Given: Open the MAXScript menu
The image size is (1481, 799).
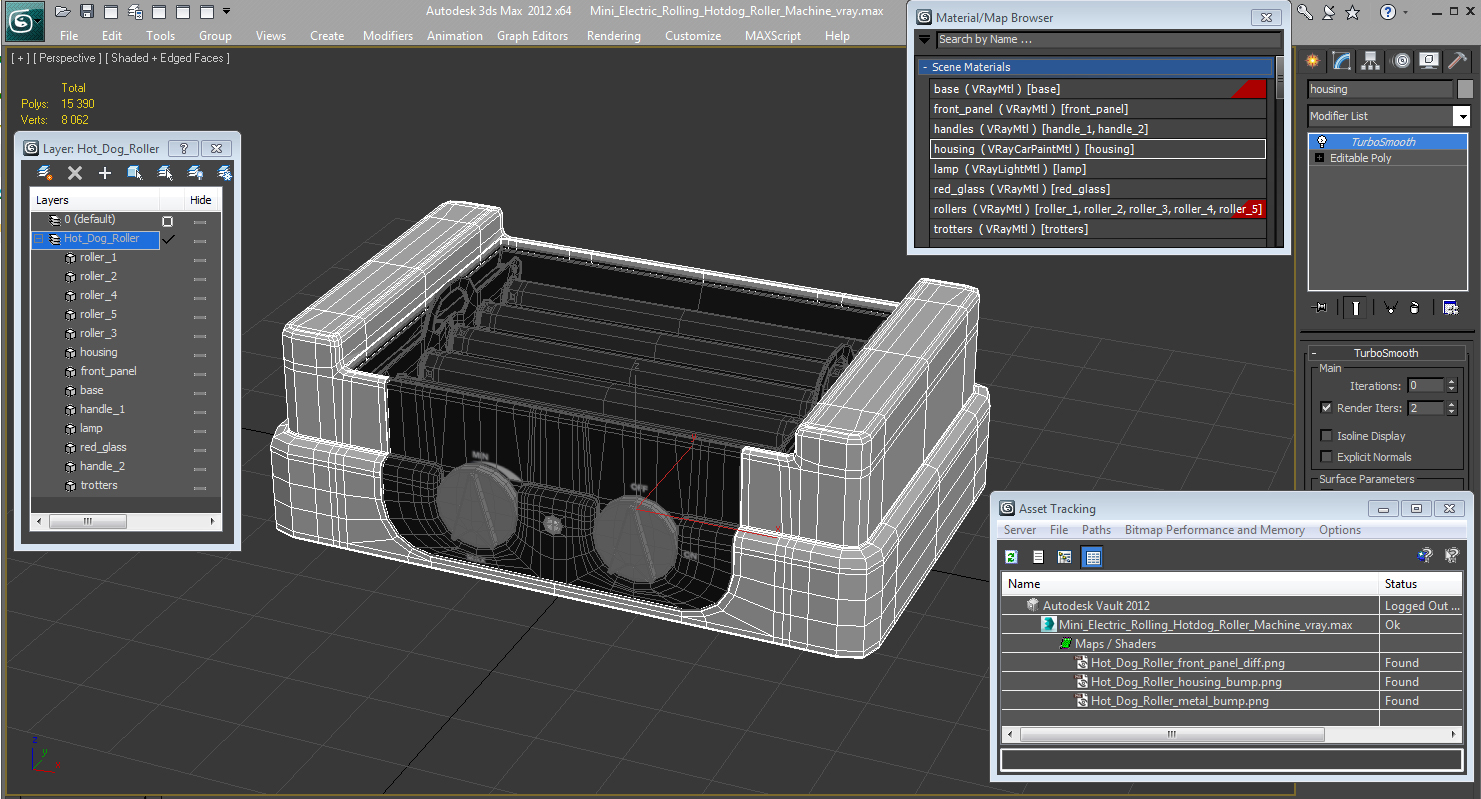Looking at the screenshot, I should [x=773, y=35].
